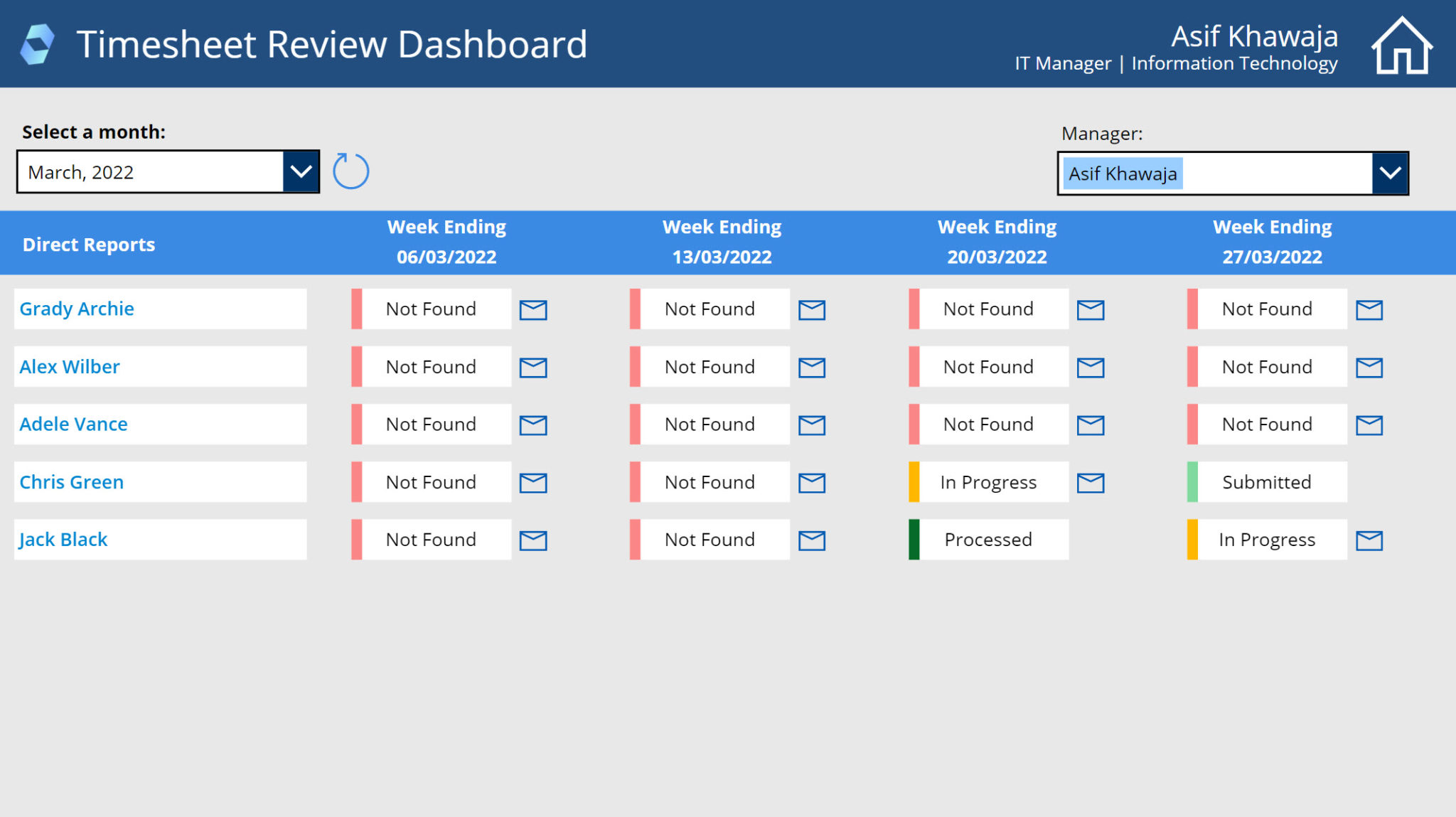
Task: Click the yellow In Progress status for Chris Green
Action: (x=987, y=481)
